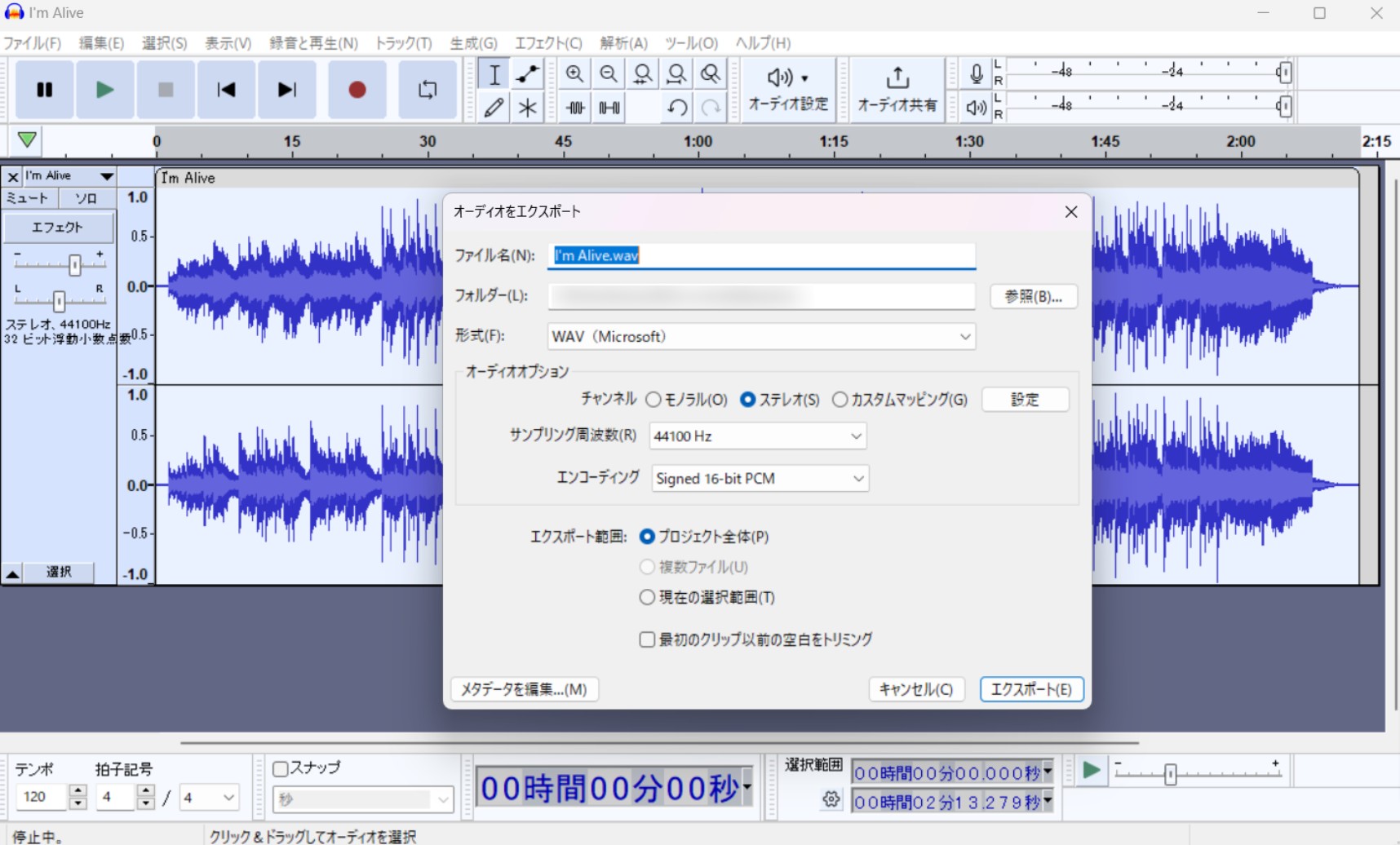Select the pencil Draw tool

pos(494,107)
